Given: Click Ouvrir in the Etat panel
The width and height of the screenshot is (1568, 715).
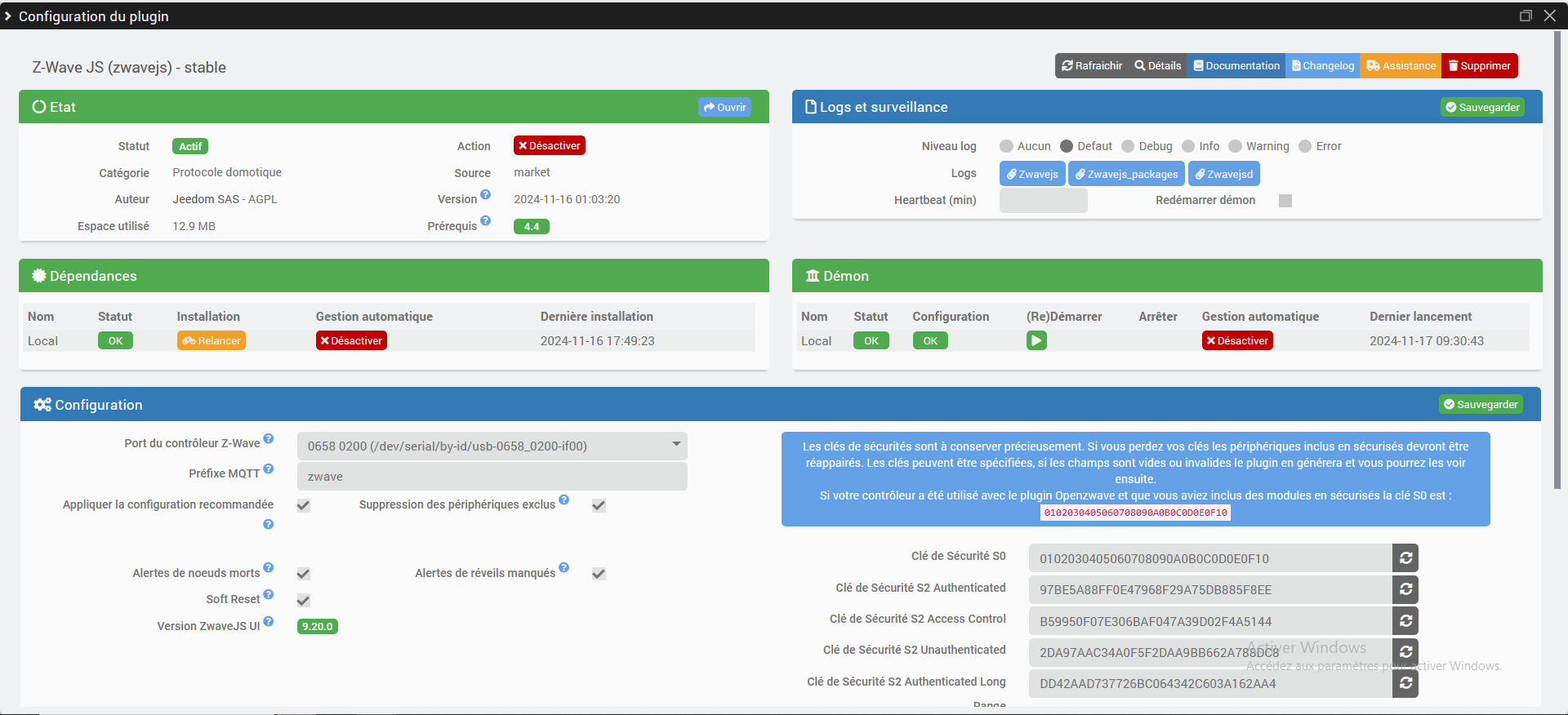Looking at the screenshot, I should point(724,107).
